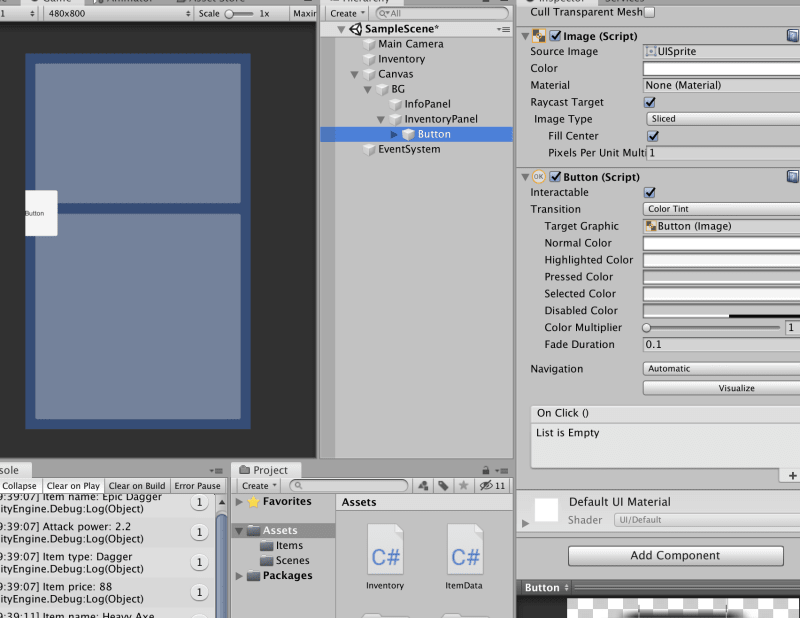Toggle Clear on Build in console

pyautogui.click(x=137, y=486)
